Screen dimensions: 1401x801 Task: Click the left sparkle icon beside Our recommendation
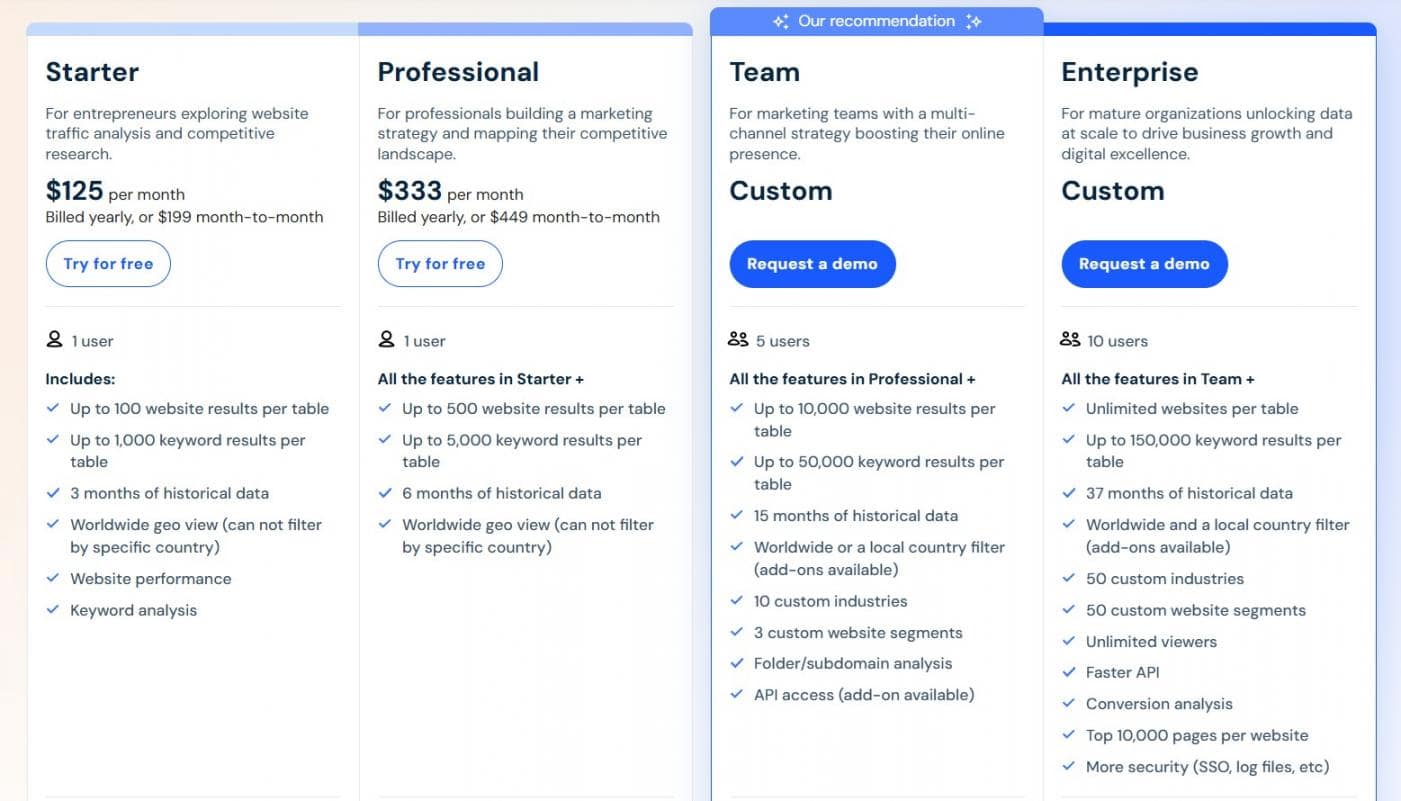pyautogui.click(x=781, y=22)
